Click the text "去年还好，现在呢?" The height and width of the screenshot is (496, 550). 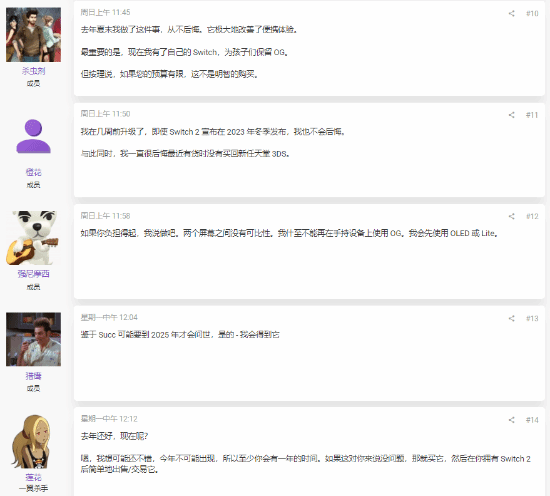click(114, 436)
